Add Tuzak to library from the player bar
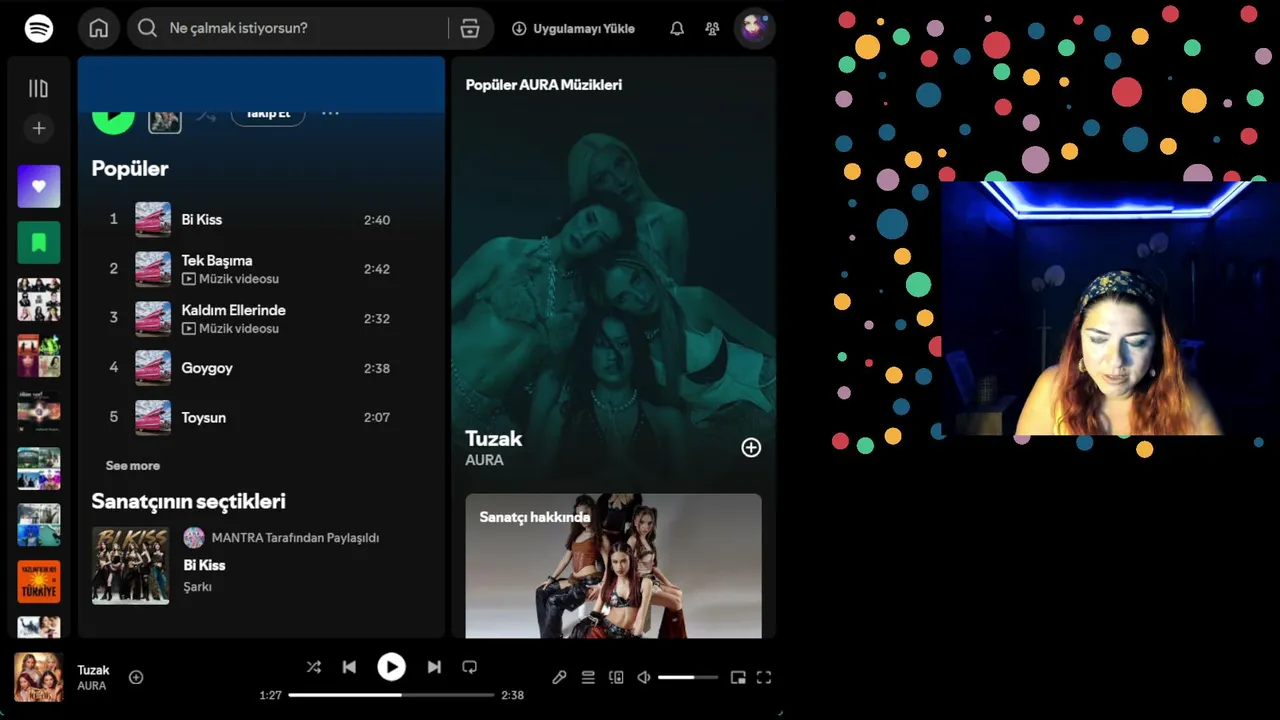1280x720 pixels. [136, 677]
